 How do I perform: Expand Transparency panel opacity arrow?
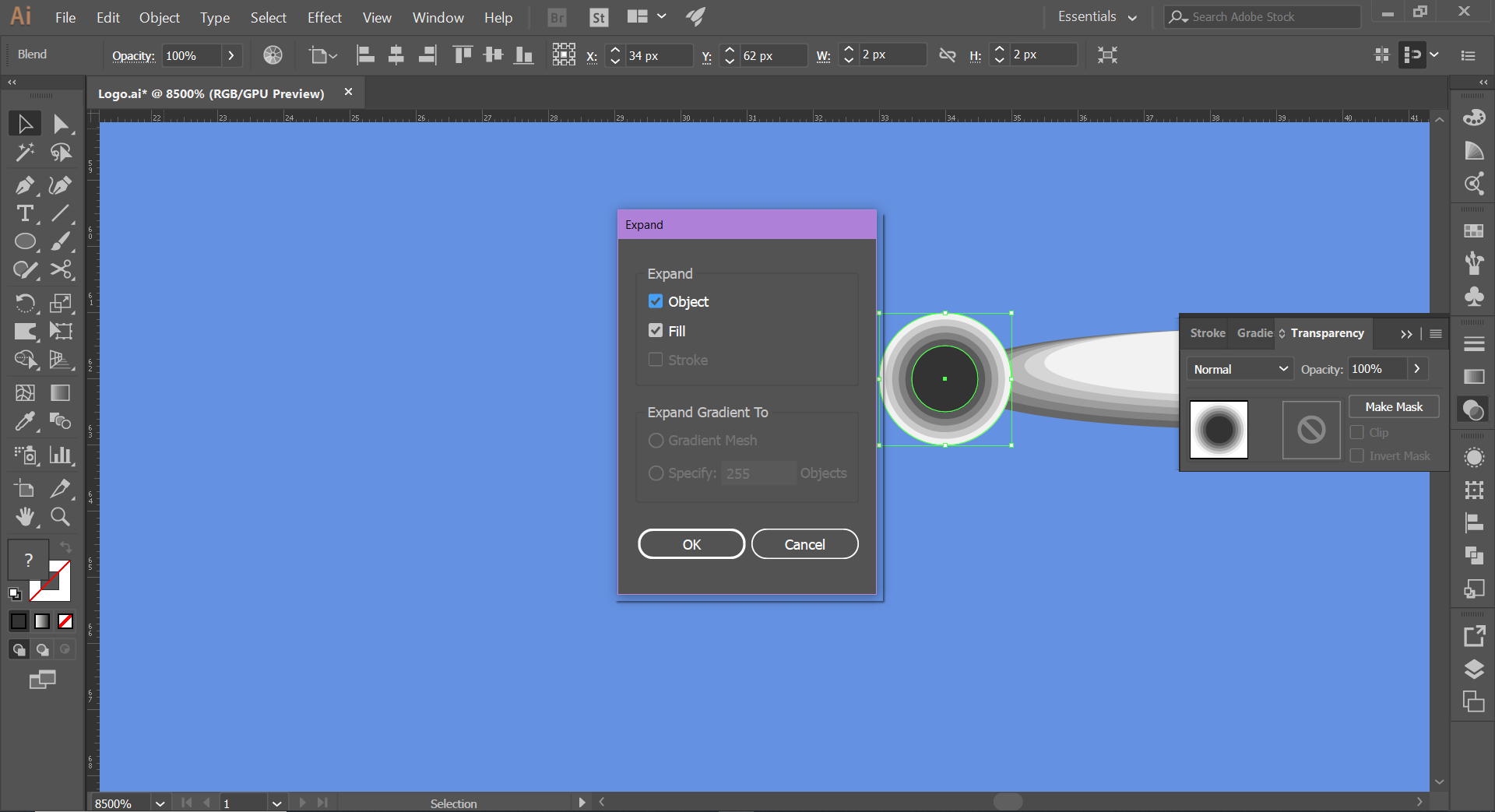pyautogui.click(x=1417, y=369)
